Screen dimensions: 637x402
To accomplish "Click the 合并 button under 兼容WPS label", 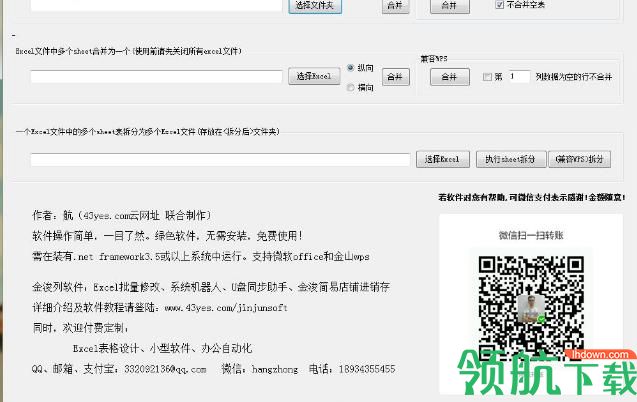I will pos(450,77).
